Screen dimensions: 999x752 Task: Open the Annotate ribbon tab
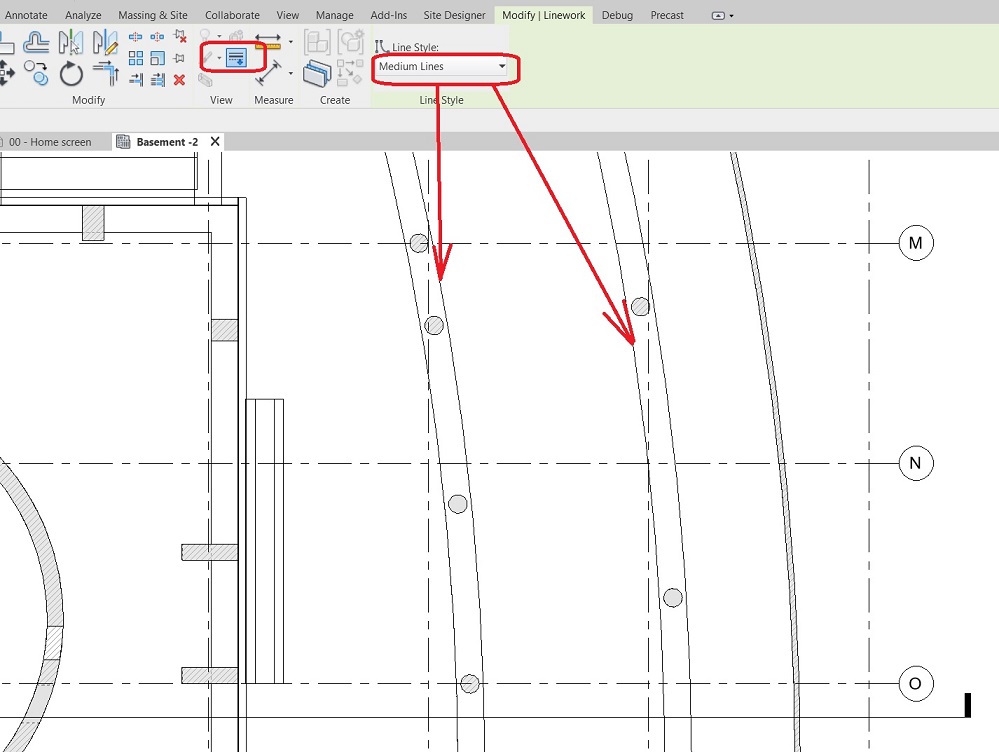pos(26,14)
